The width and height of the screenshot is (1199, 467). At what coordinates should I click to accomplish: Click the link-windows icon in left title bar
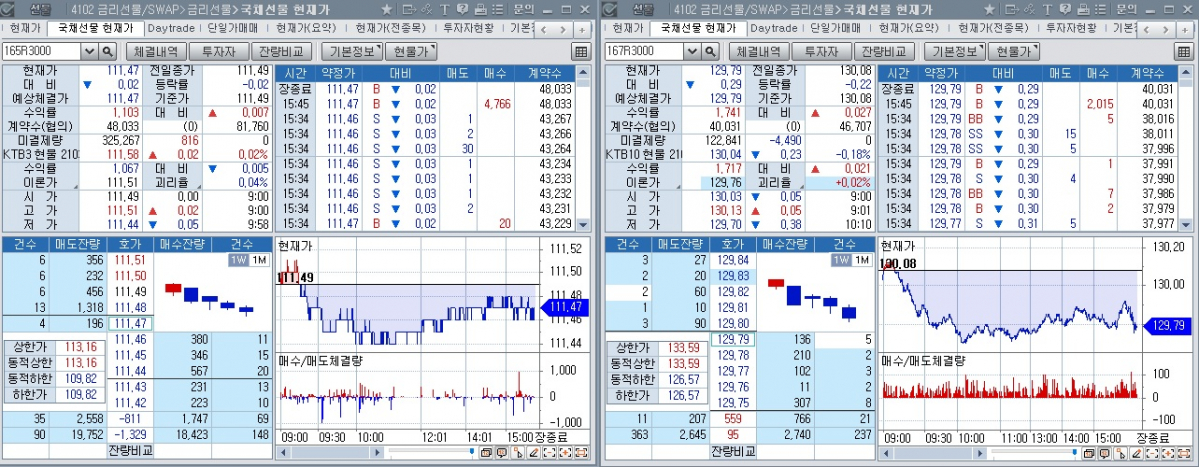pos(427,10)
